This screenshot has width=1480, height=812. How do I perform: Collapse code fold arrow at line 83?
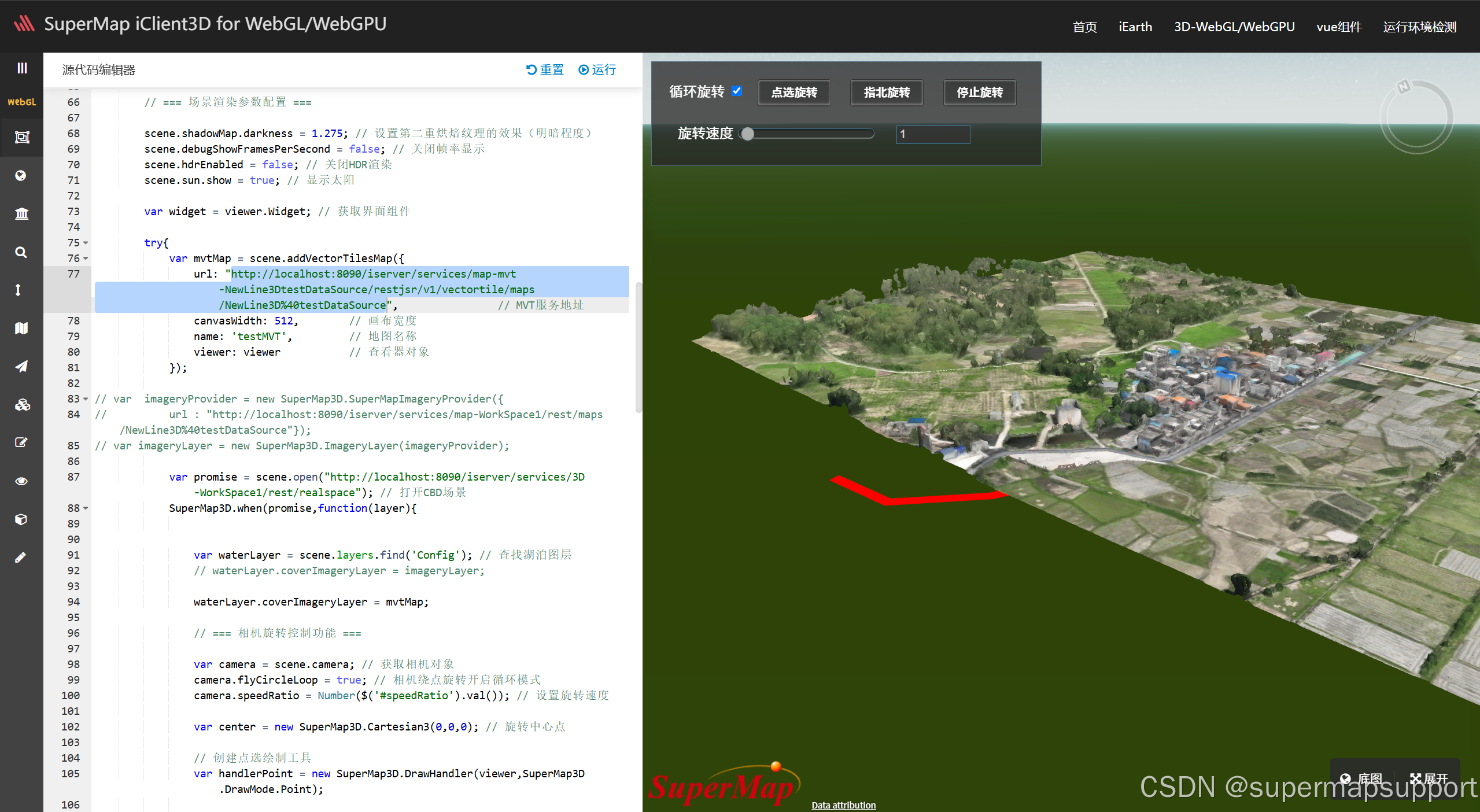pyautogui.click(x=86, y=399)
